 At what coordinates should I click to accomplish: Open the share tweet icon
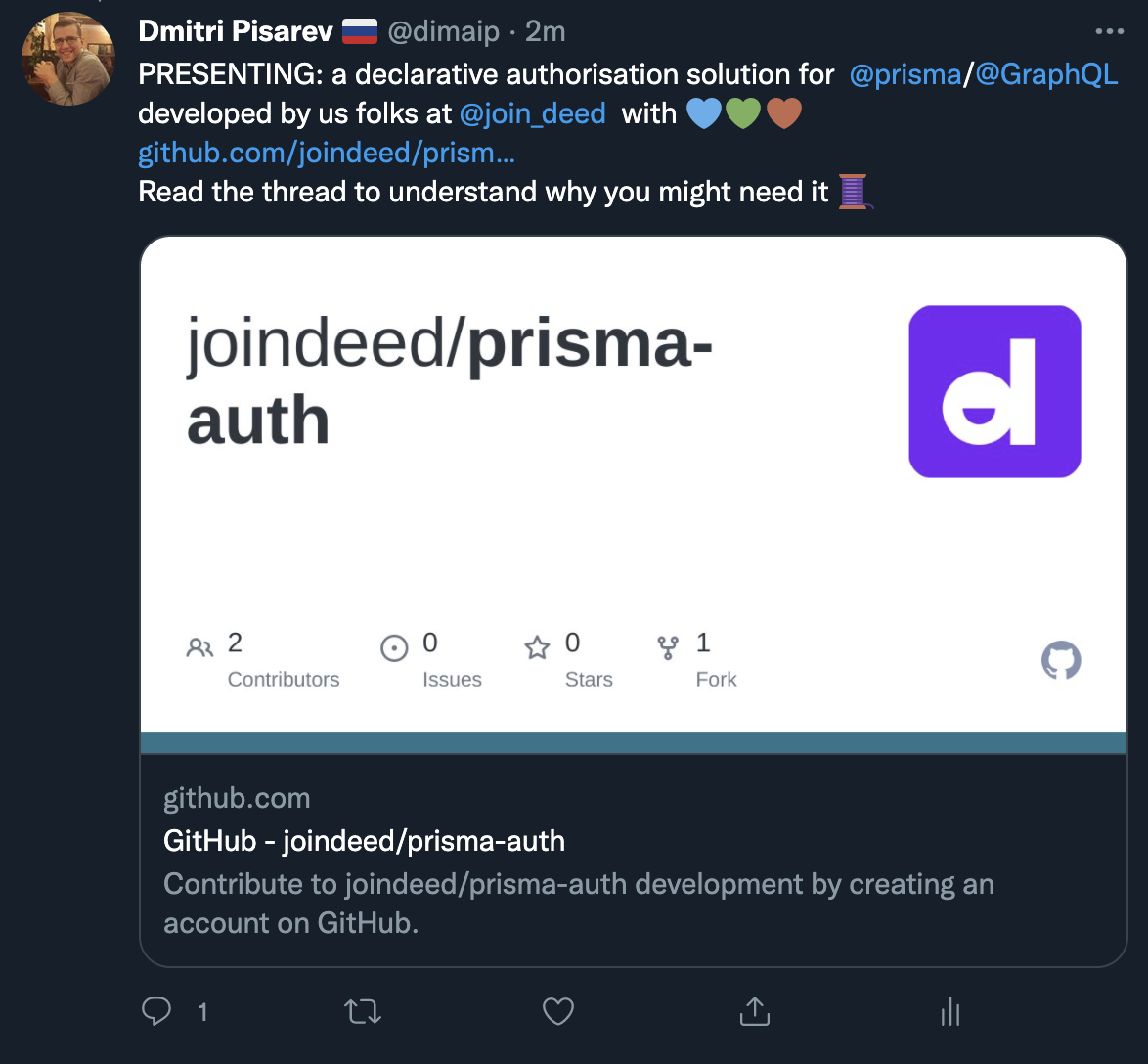pyautogui.click(x=754, y=1011)
